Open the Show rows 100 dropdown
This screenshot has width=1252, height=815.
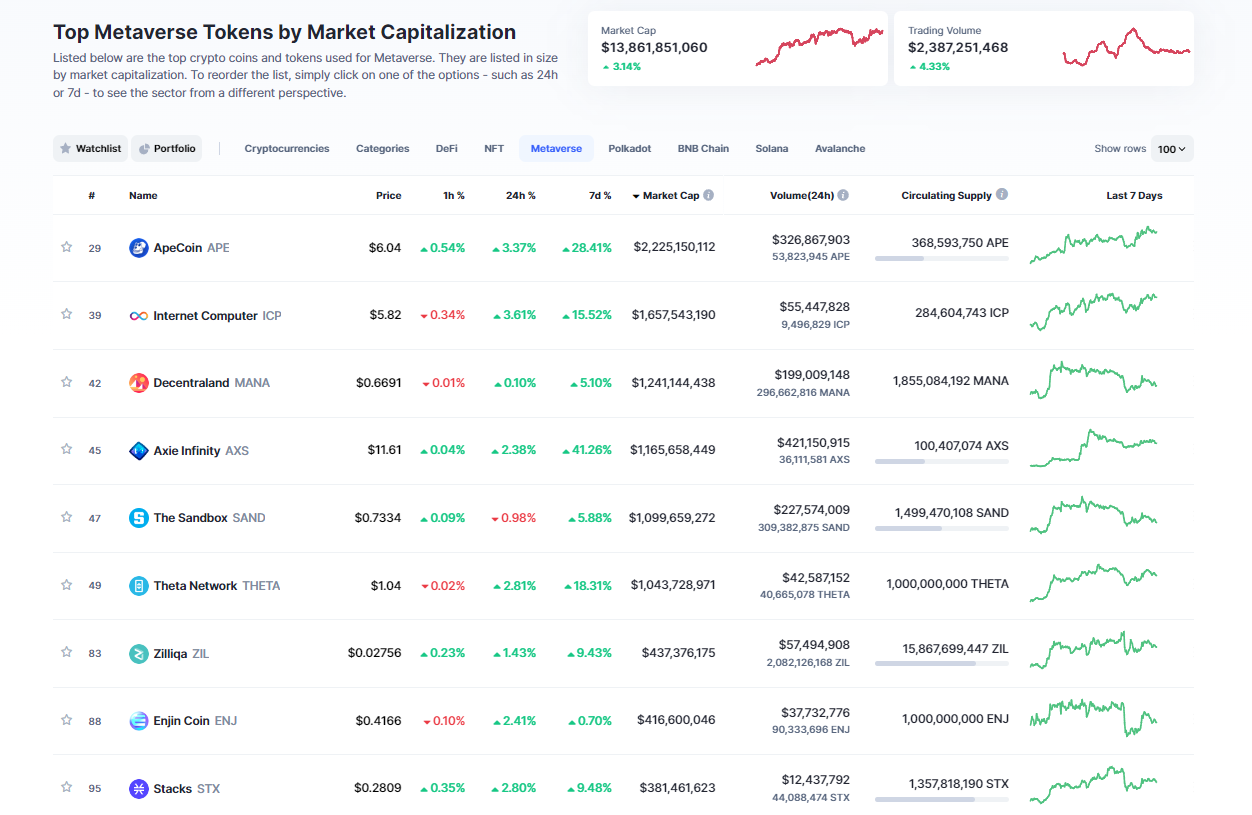coord(1171,149)
